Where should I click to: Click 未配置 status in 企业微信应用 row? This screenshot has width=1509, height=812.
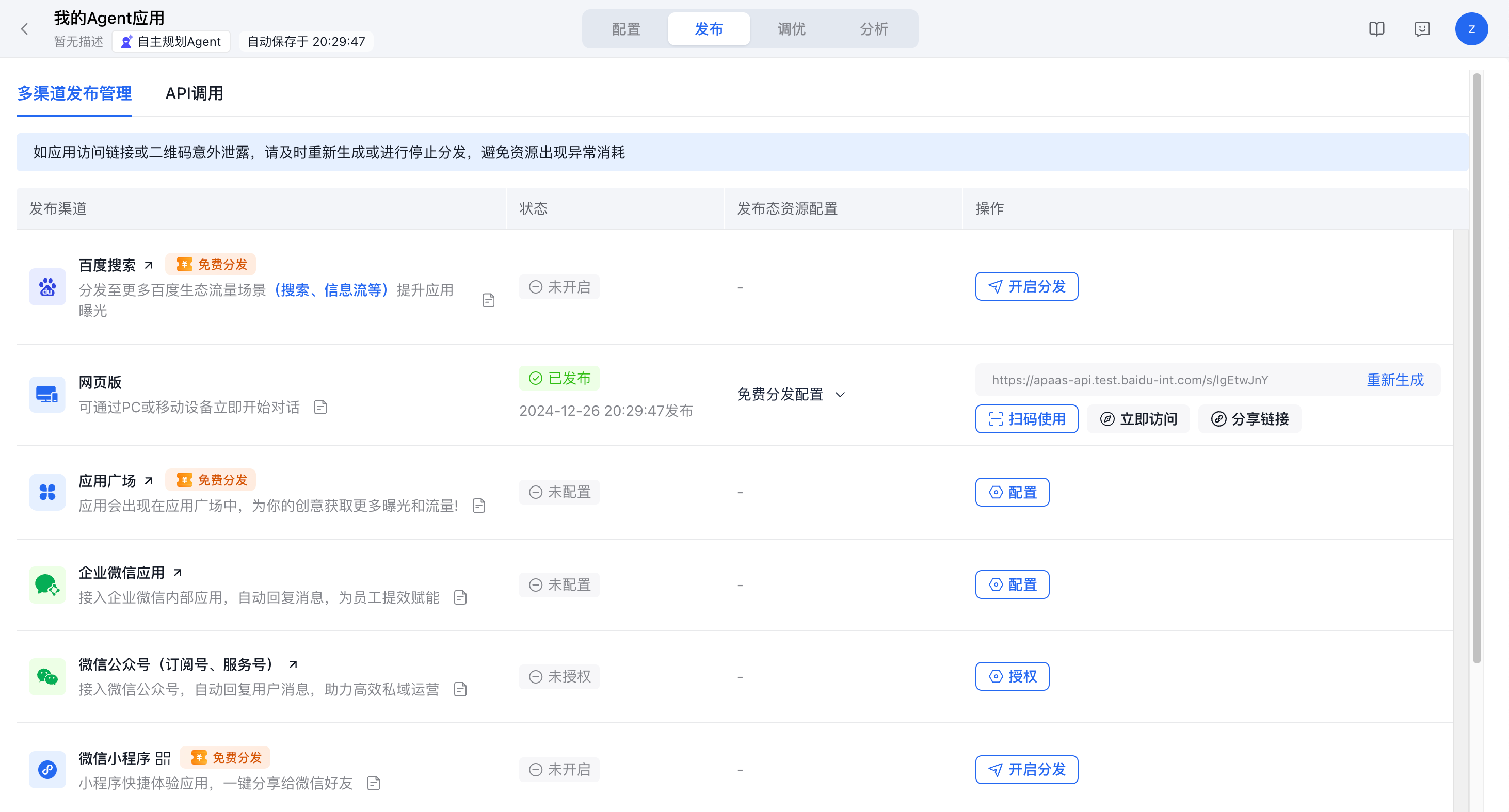(x=559, y=585)
